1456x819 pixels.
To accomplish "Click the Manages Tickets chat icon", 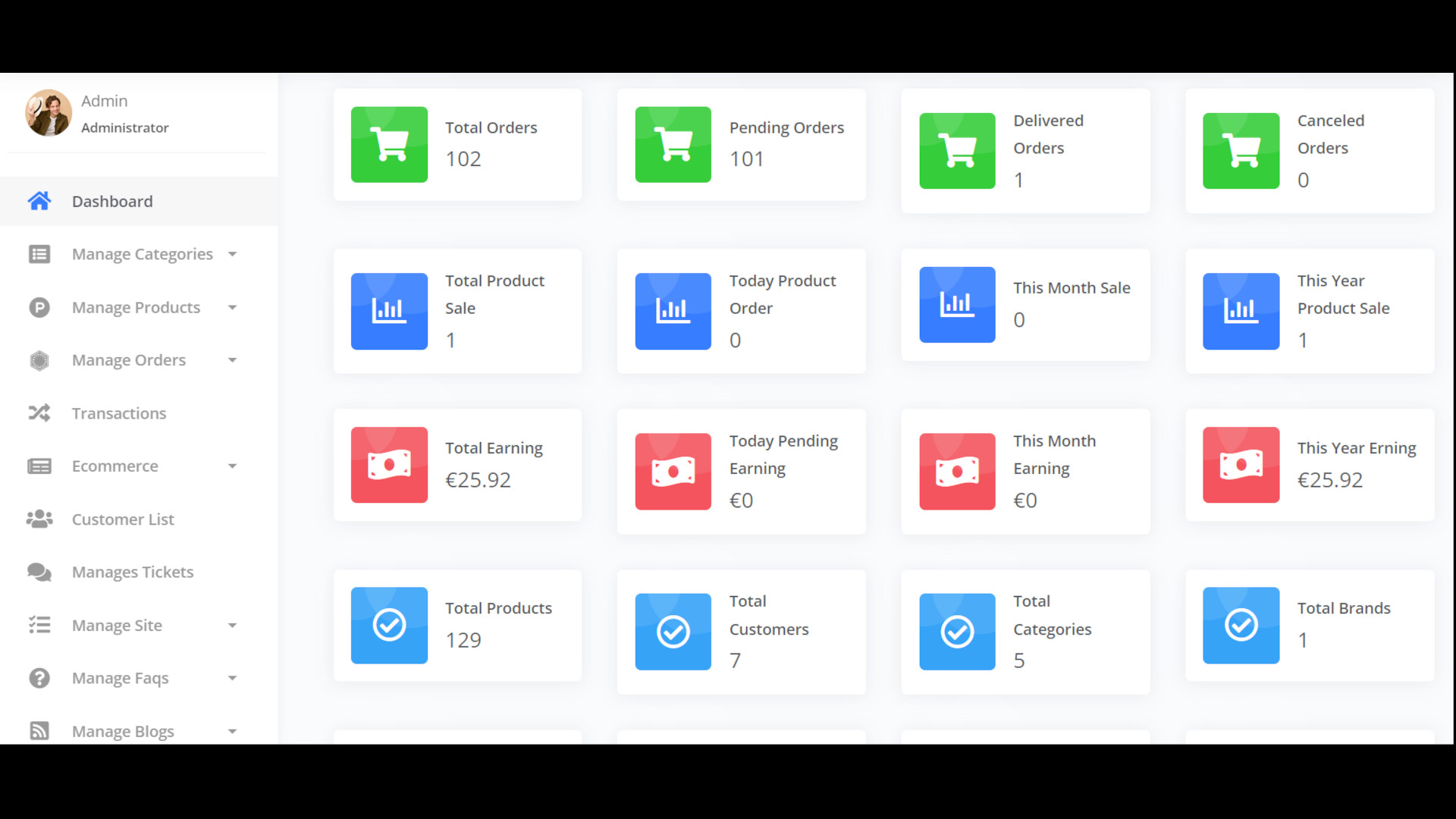I will 39,573.
